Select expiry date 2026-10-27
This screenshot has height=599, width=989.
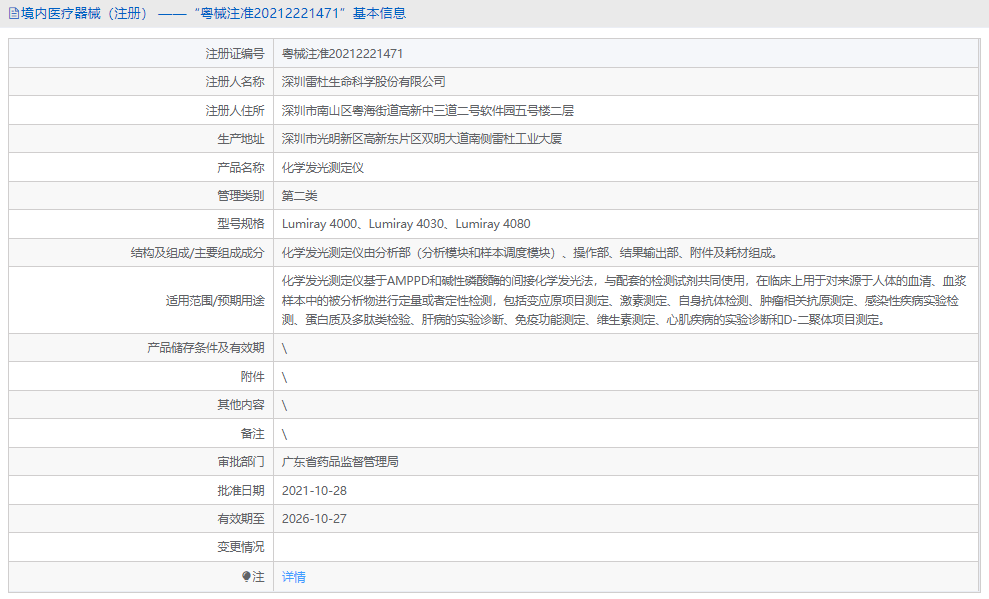click(x=314, y=518)
